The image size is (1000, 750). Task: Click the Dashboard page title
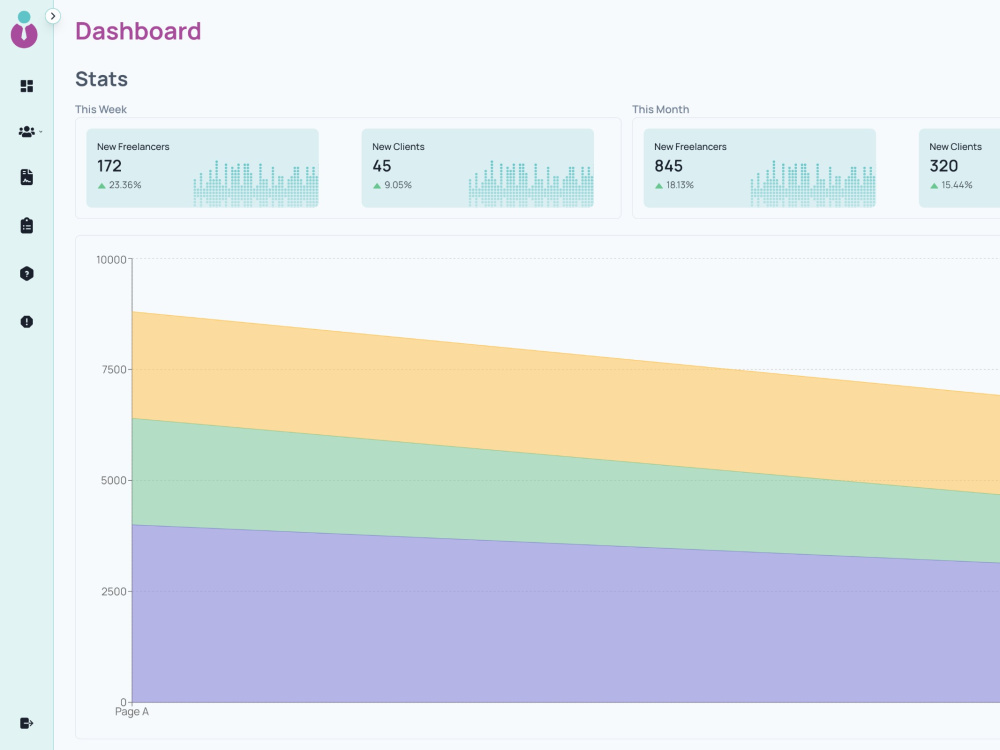138,31
